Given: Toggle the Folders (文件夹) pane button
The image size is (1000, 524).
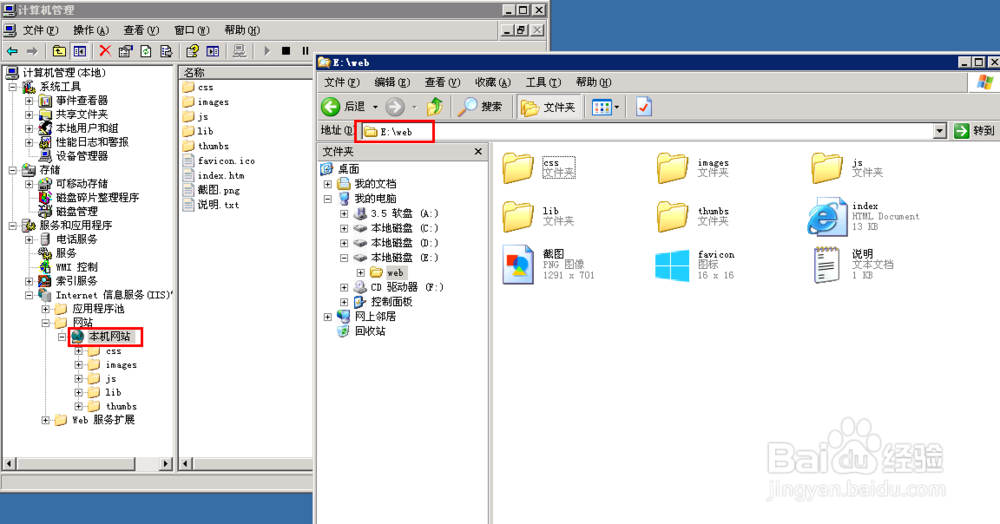Looking at the screenshot, I should tap(548, 106).
